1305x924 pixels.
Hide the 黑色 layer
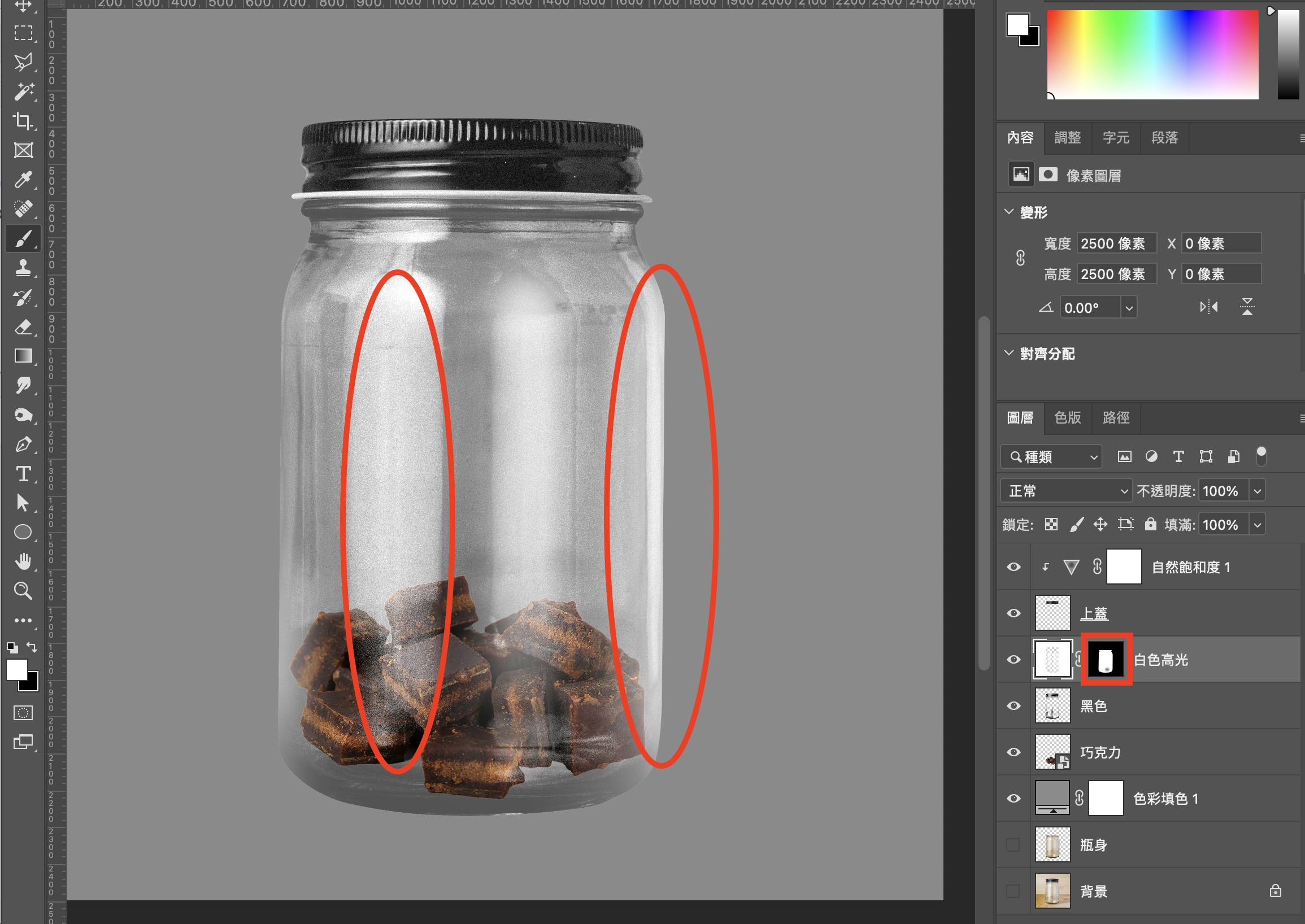click(x=1013, y=706)
